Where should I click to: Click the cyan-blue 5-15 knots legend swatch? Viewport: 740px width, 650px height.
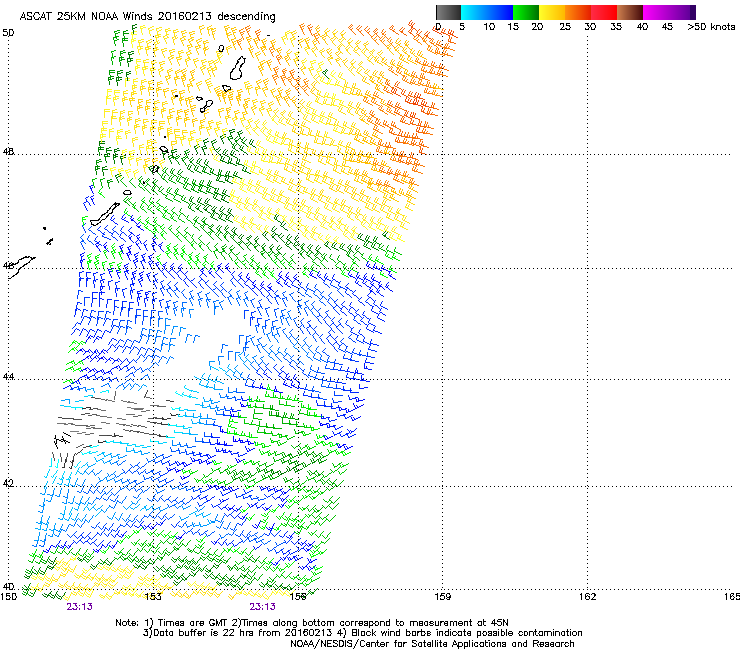tap(487, 12)
